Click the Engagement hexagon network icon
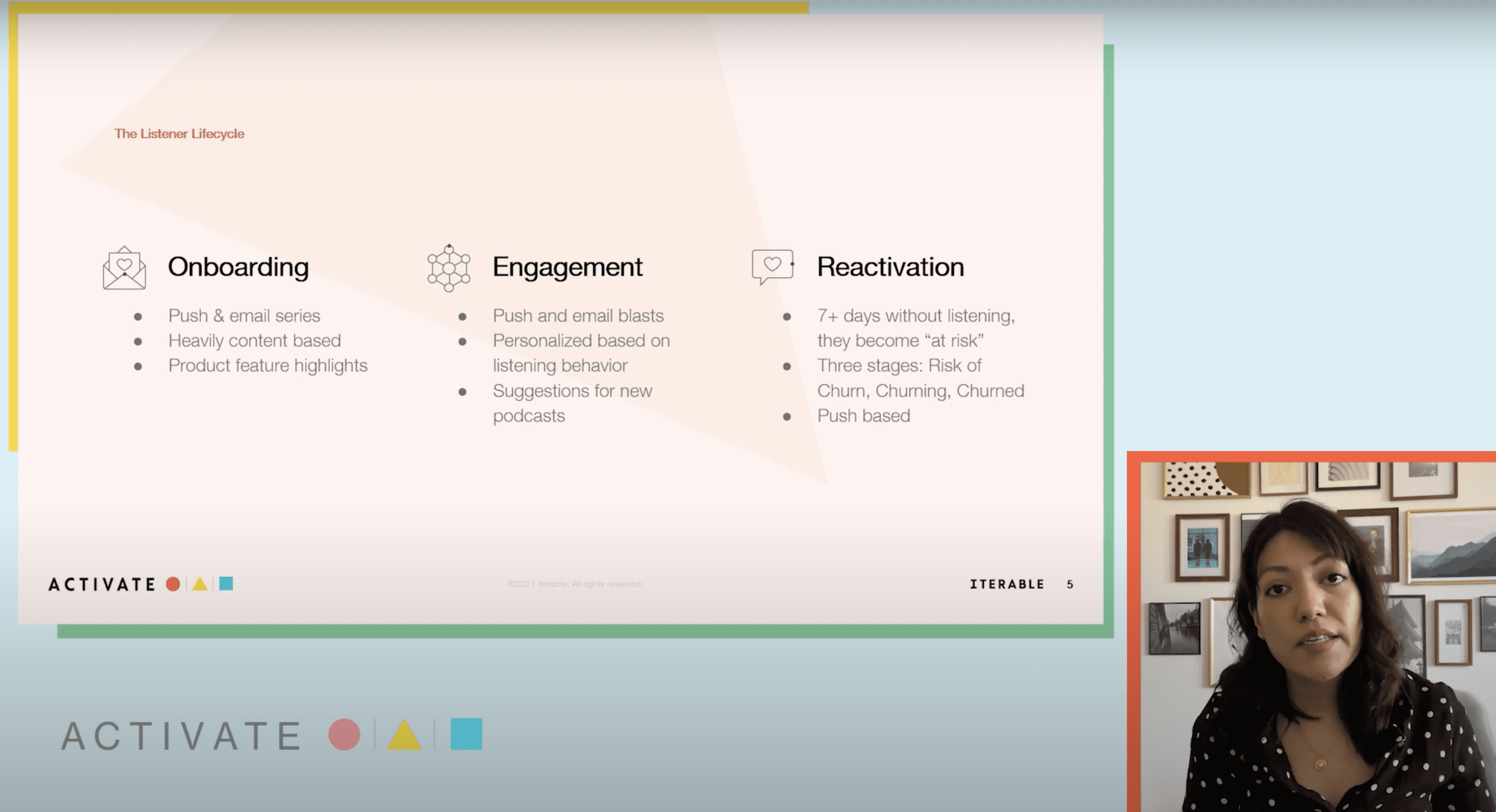The image size is (1496, 812). click(450, 268)
